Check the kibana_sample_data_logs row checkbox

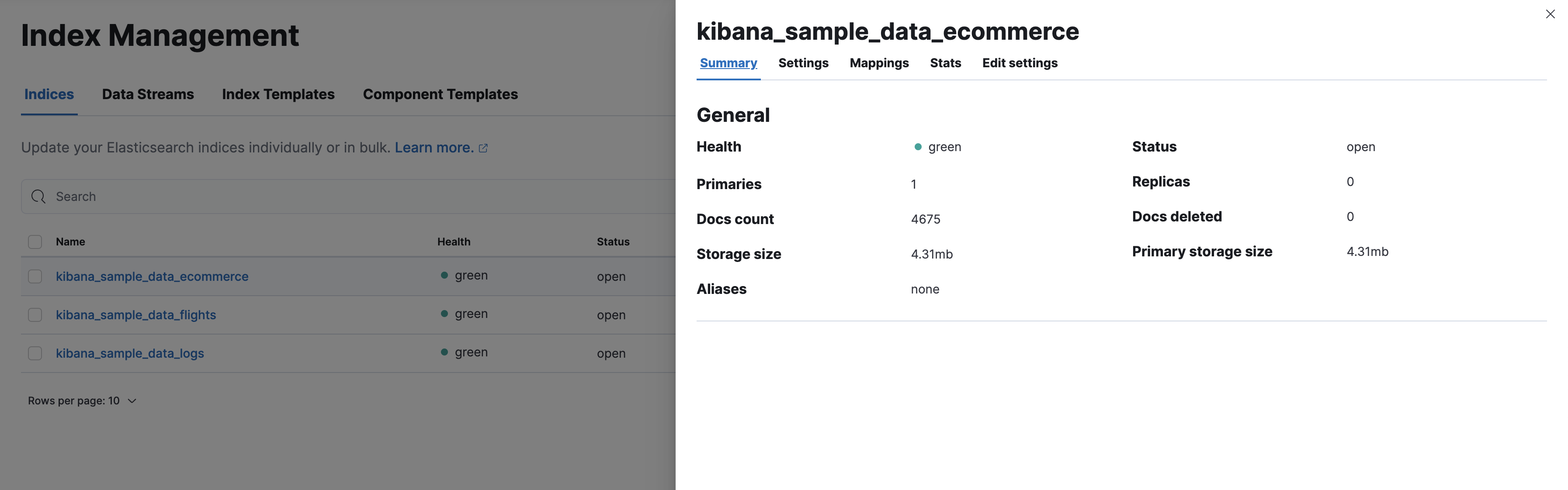(35, 352)
